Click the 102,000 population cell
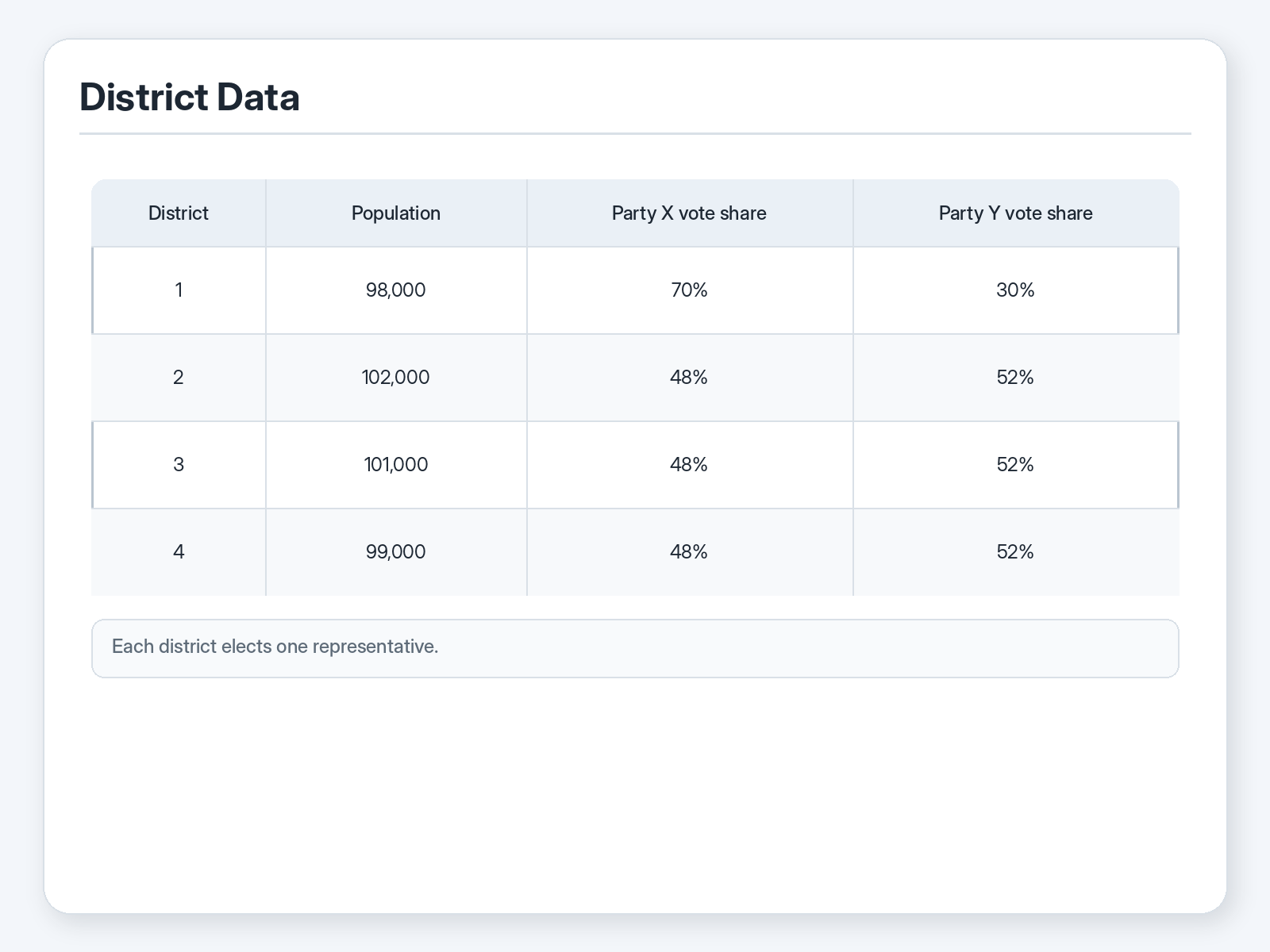The height and width of the screenshot is (952, 1270). tap(396, 378)
